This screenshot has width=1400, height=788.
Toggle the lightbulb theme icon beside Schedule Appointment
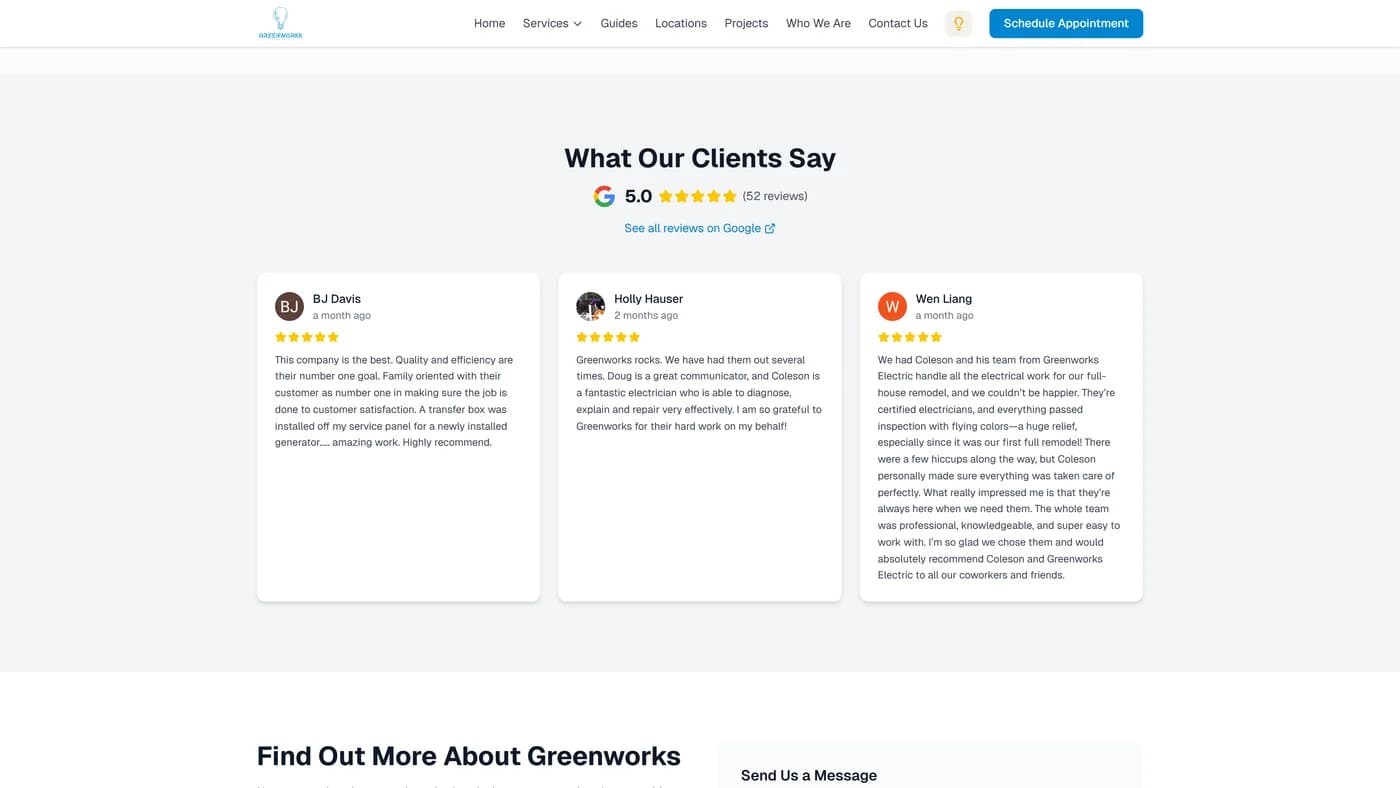(958, 22)
